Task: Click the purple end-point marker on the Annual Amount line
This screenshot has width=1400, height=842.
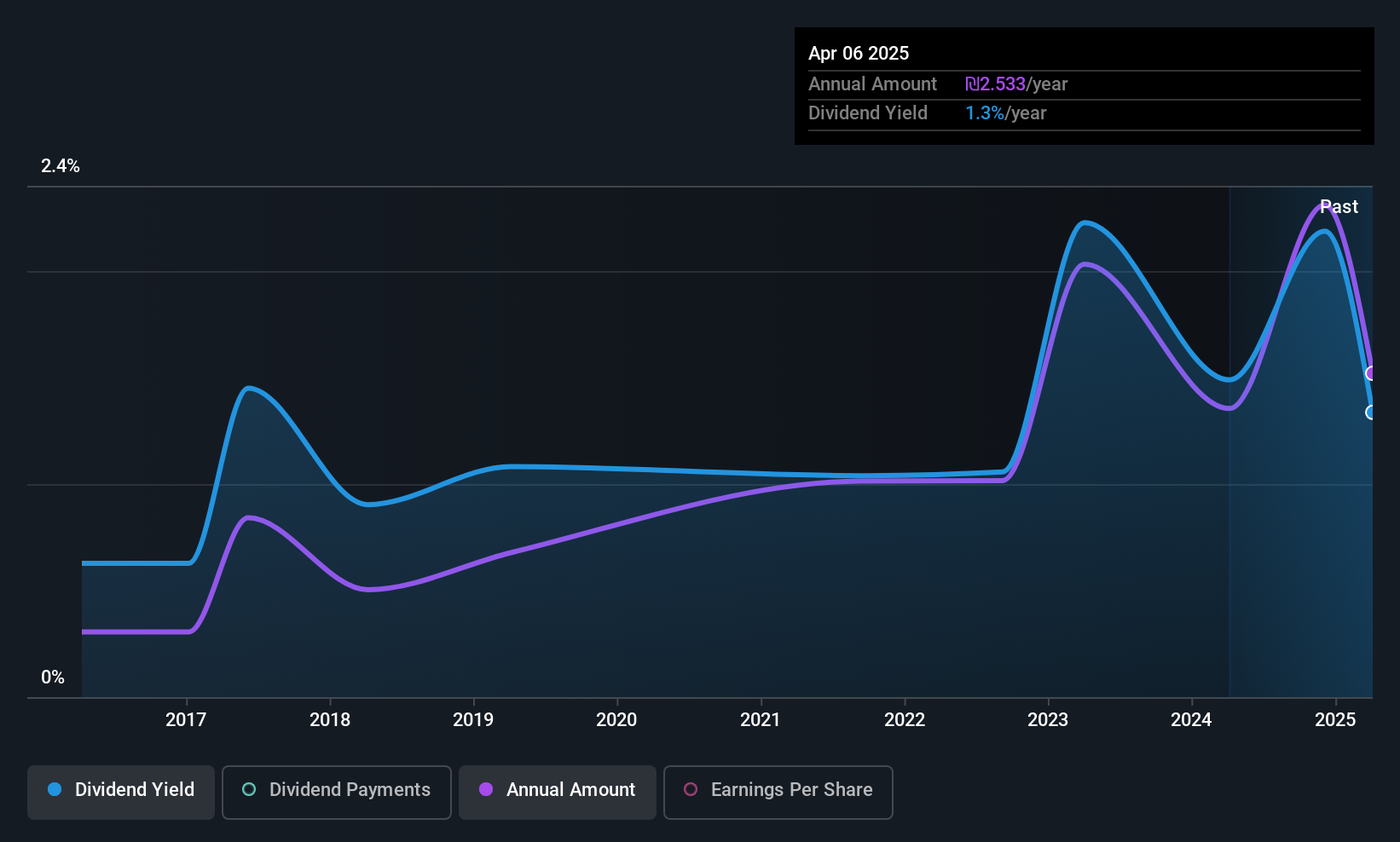Action: [x=1371, y=373]
